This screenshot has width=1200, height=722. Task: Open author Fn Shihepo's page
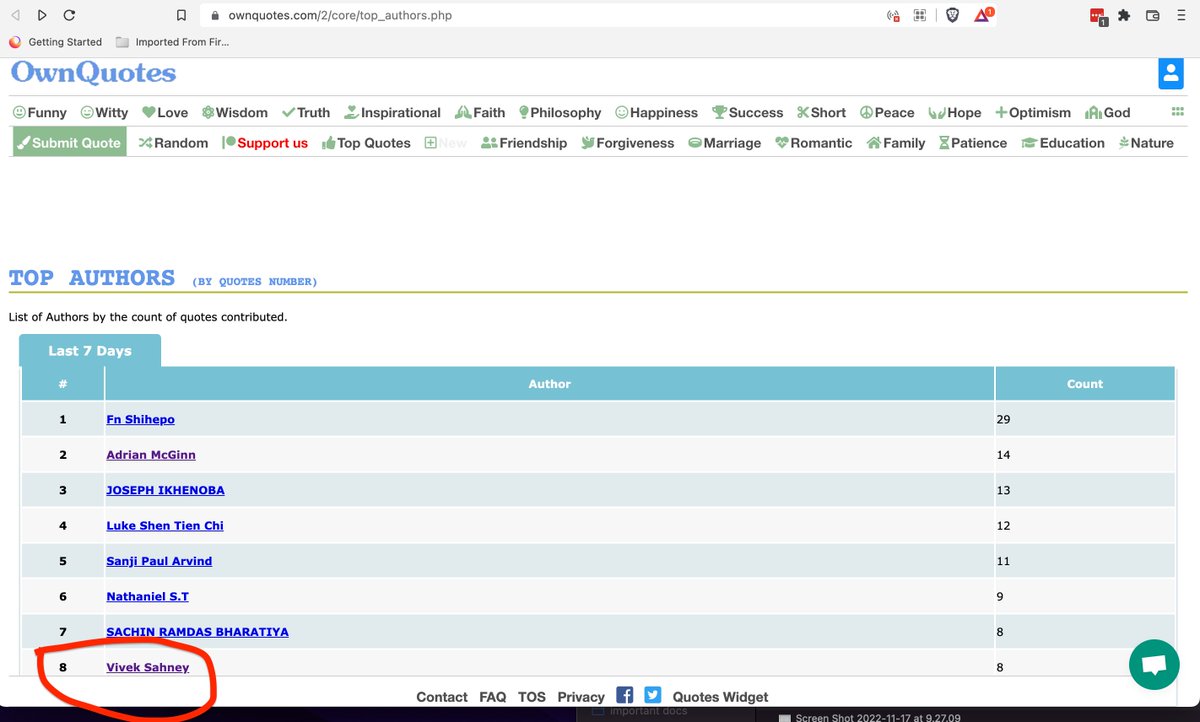click(x=141, y=419)
